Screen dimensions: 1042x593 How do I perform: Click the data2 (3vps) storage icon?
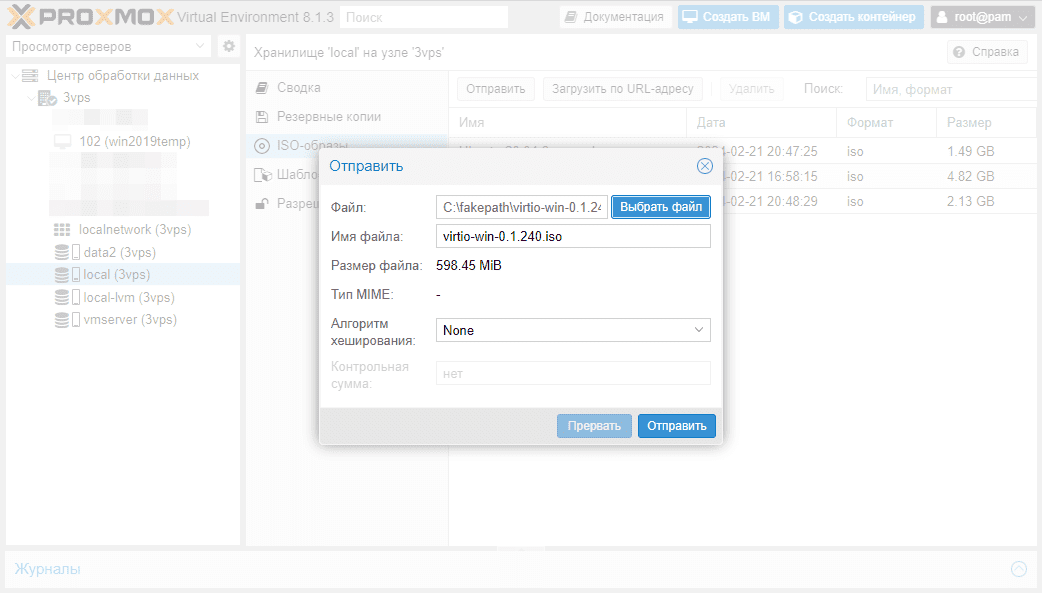click(x=66, y=253)
